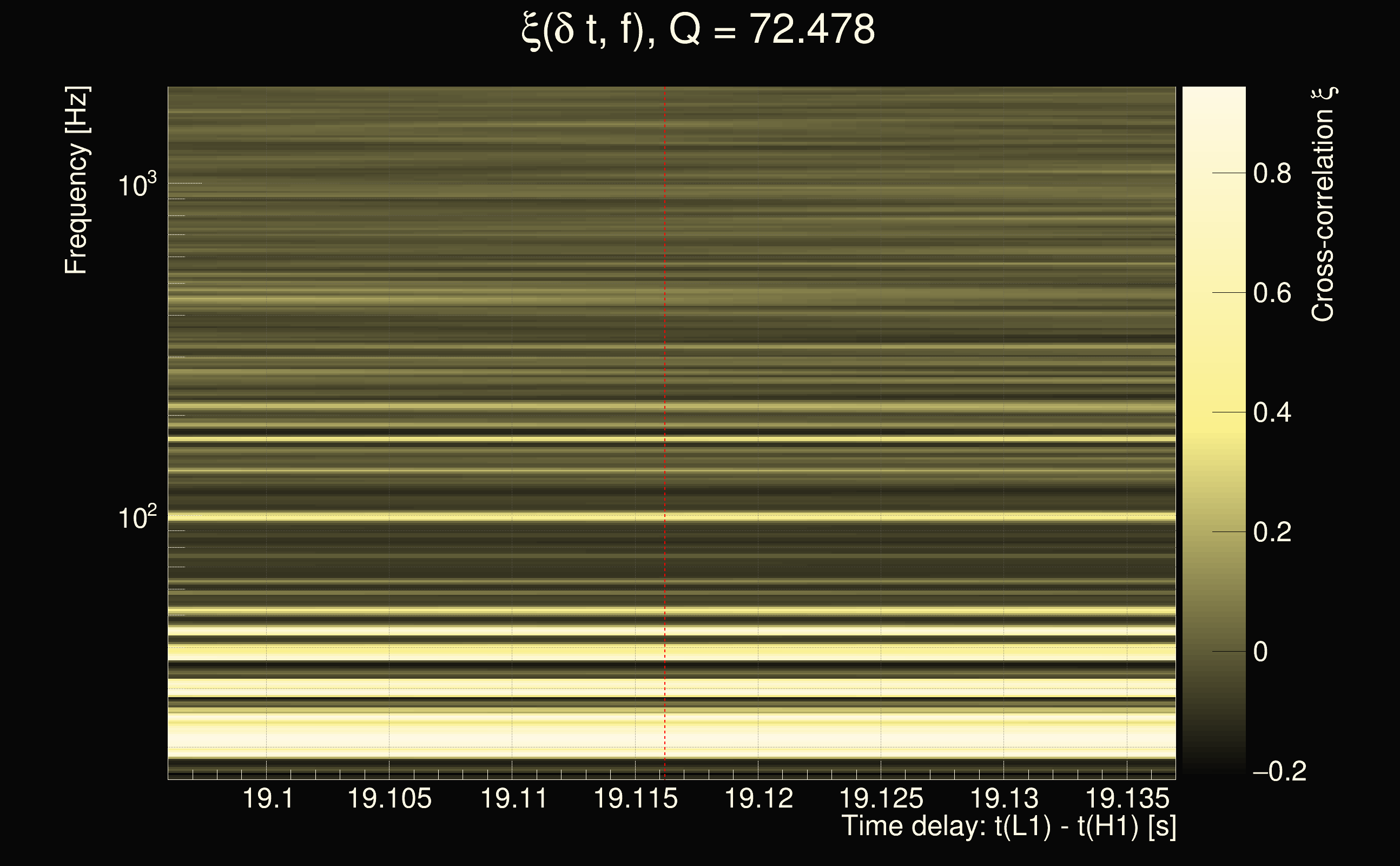Click the 19.11 time delay tick label
This screenshot has height=866, width=1400.
point(513,798)
